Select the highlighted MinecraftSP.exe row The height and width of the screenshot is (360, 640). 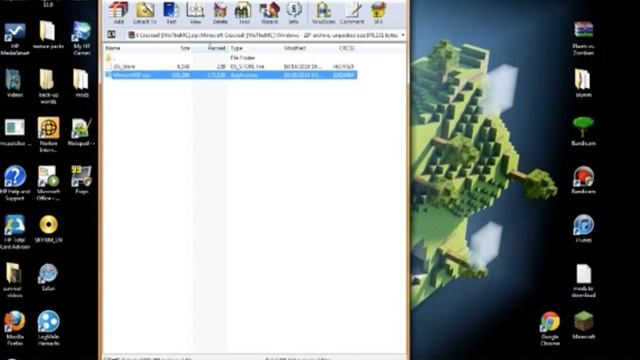[x=231, y=75]
